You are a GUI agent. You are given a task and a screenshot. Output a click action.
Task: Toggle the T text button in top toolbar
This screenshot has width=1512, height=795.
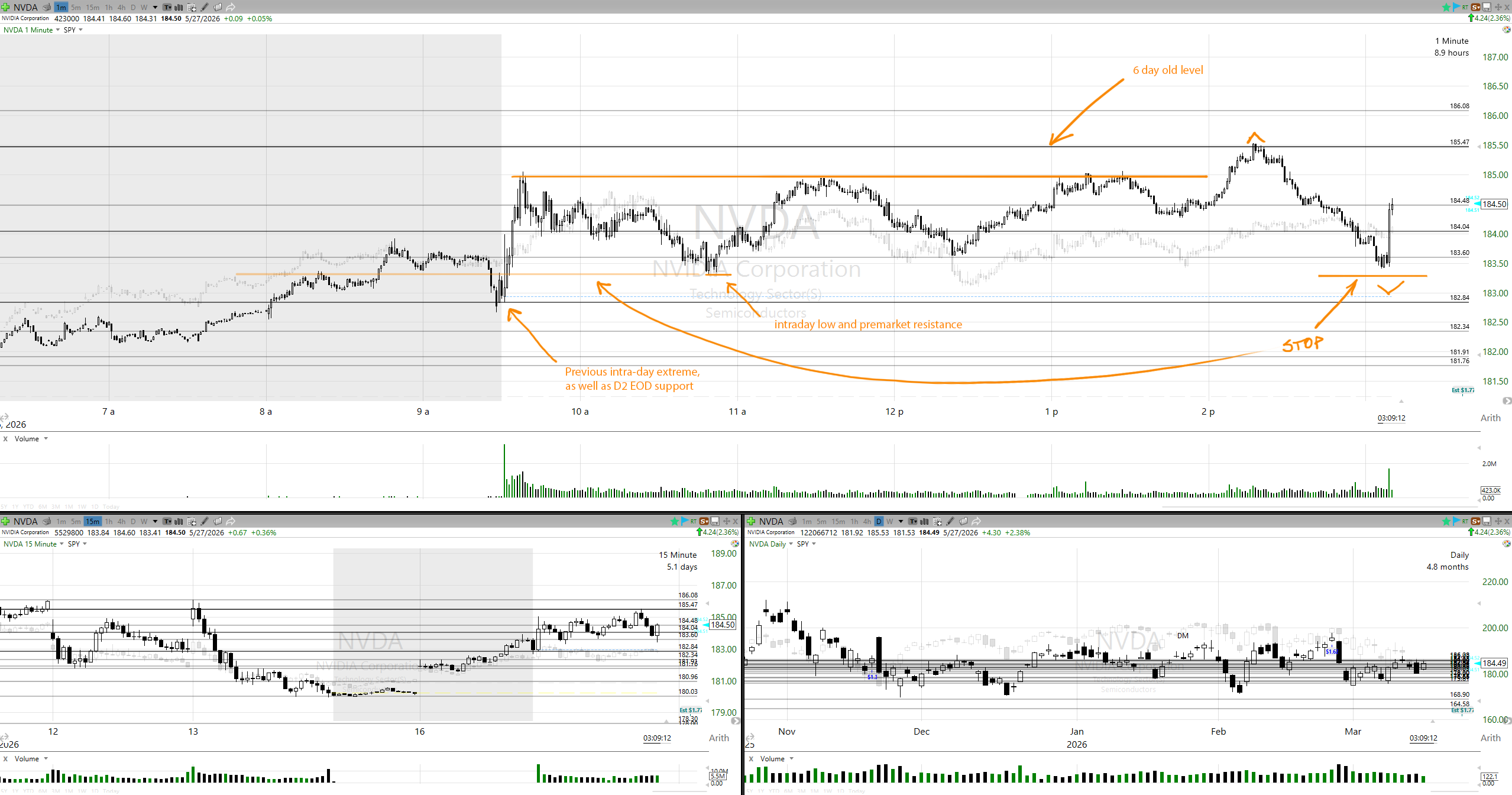coord(167,7)
